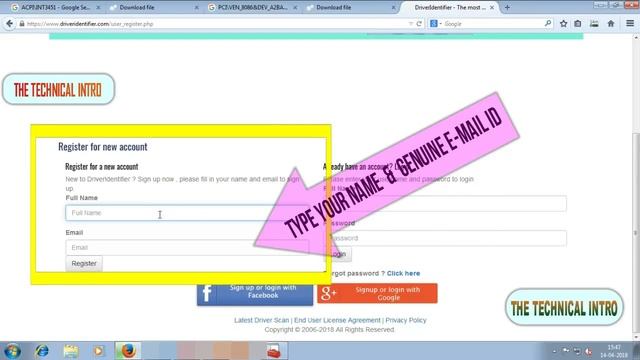Click into the Email registration field
The width and height of the screenshot is (640, 360).
coord(187,247)
